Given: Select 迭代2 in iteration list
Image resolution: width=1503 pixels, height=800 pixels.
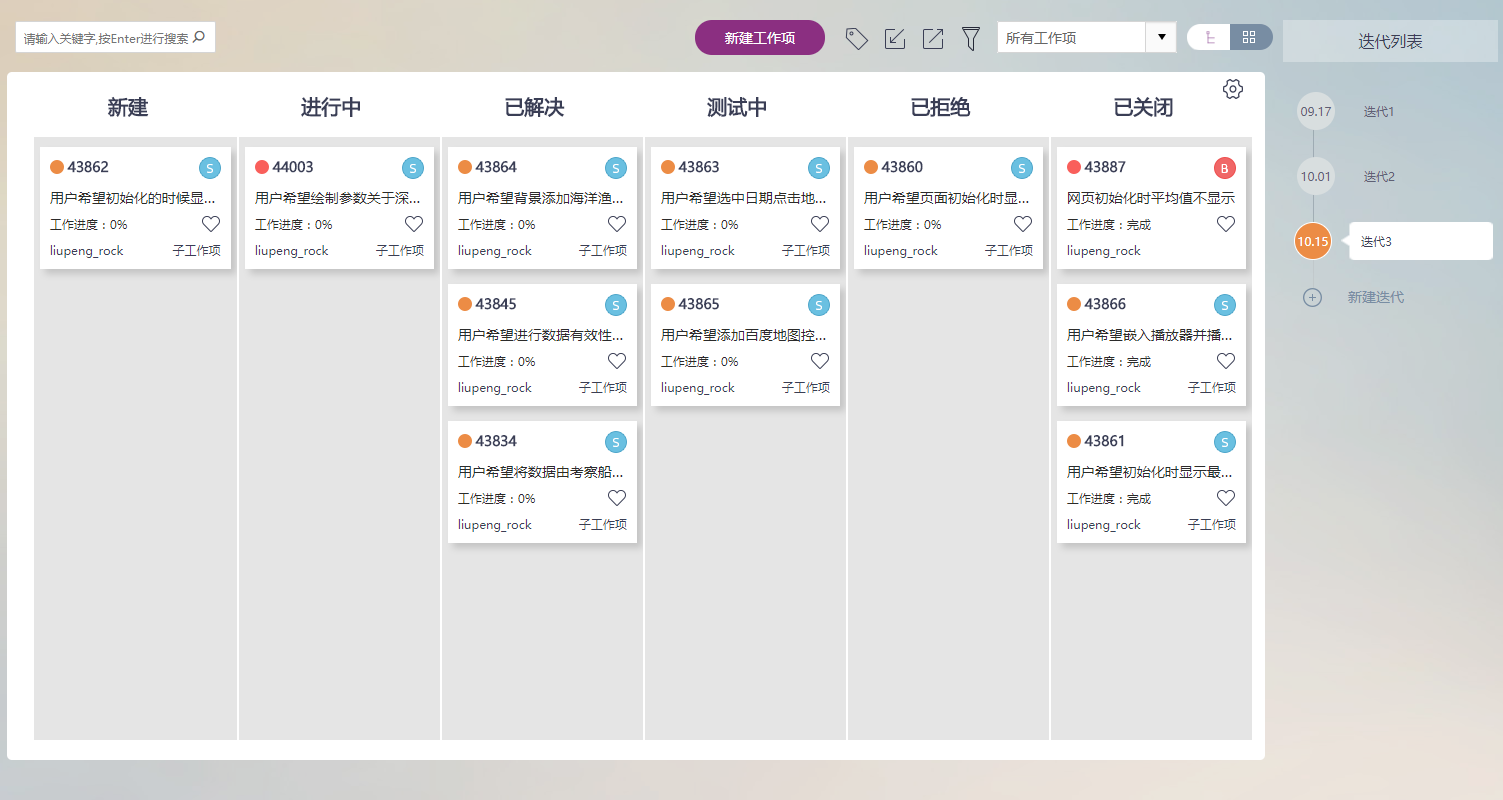Looking at the screenshot, I should [x=1378, y=177].
